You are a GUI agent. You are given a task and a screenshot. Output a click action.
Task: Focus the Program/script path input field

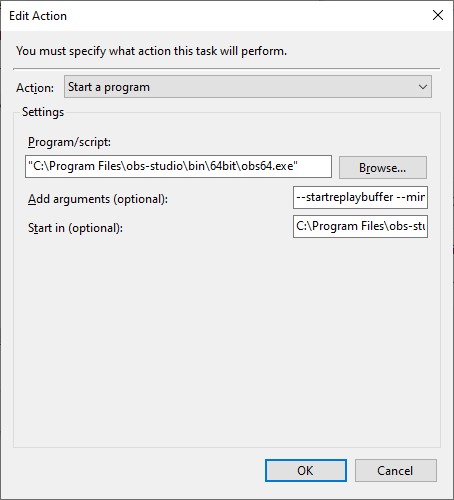coord(178,166)
